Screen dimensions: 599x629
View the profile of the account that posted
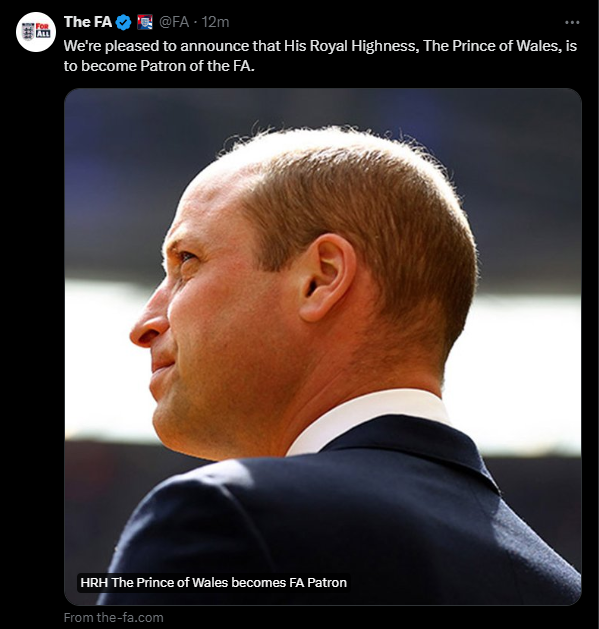(36, 32)
